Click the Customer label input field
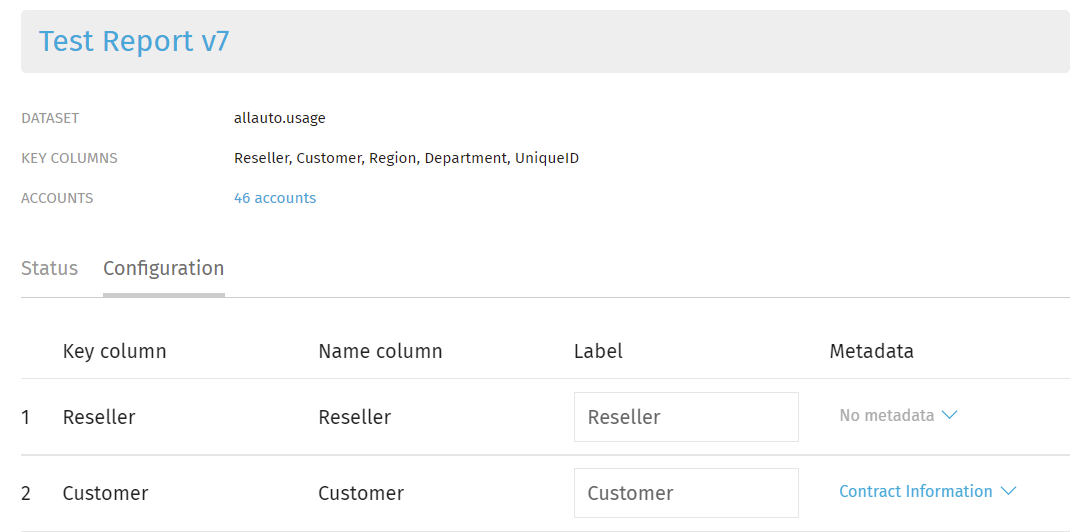This screenshot has height=532, width=1086. [686, 493]
